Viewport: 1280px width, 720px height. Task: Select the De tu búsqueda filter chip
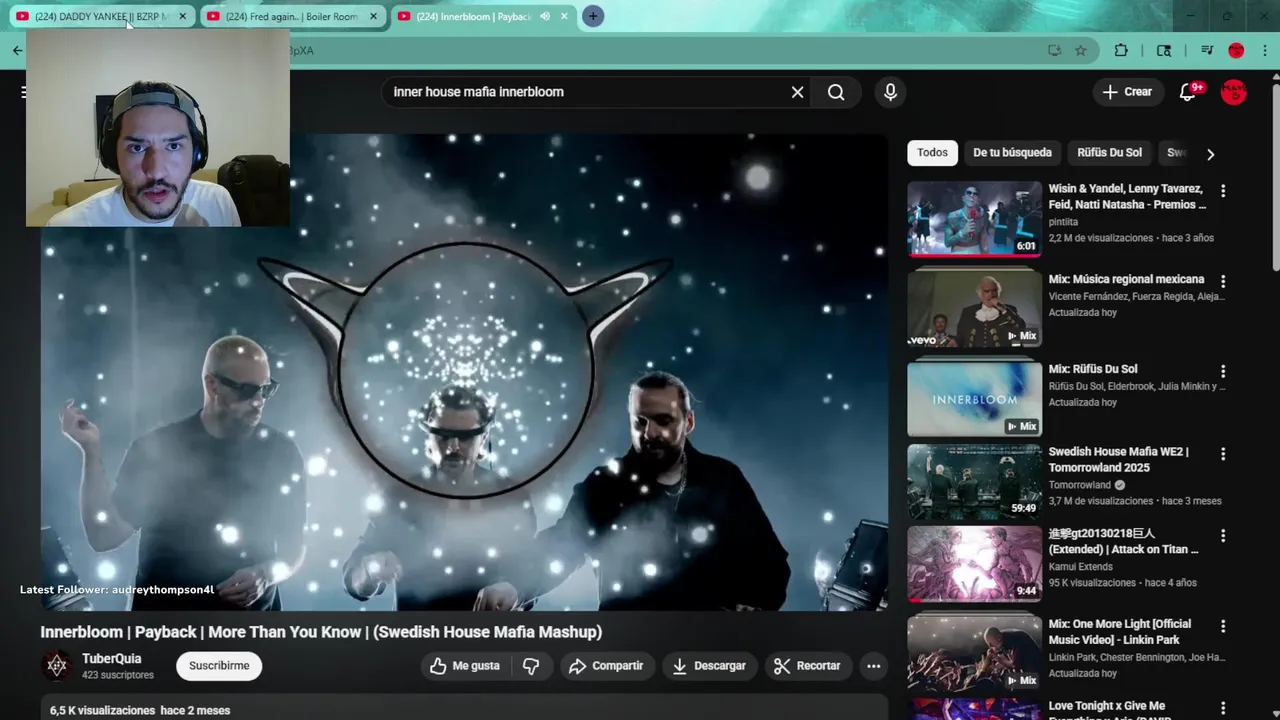(x=1012, y=153)
